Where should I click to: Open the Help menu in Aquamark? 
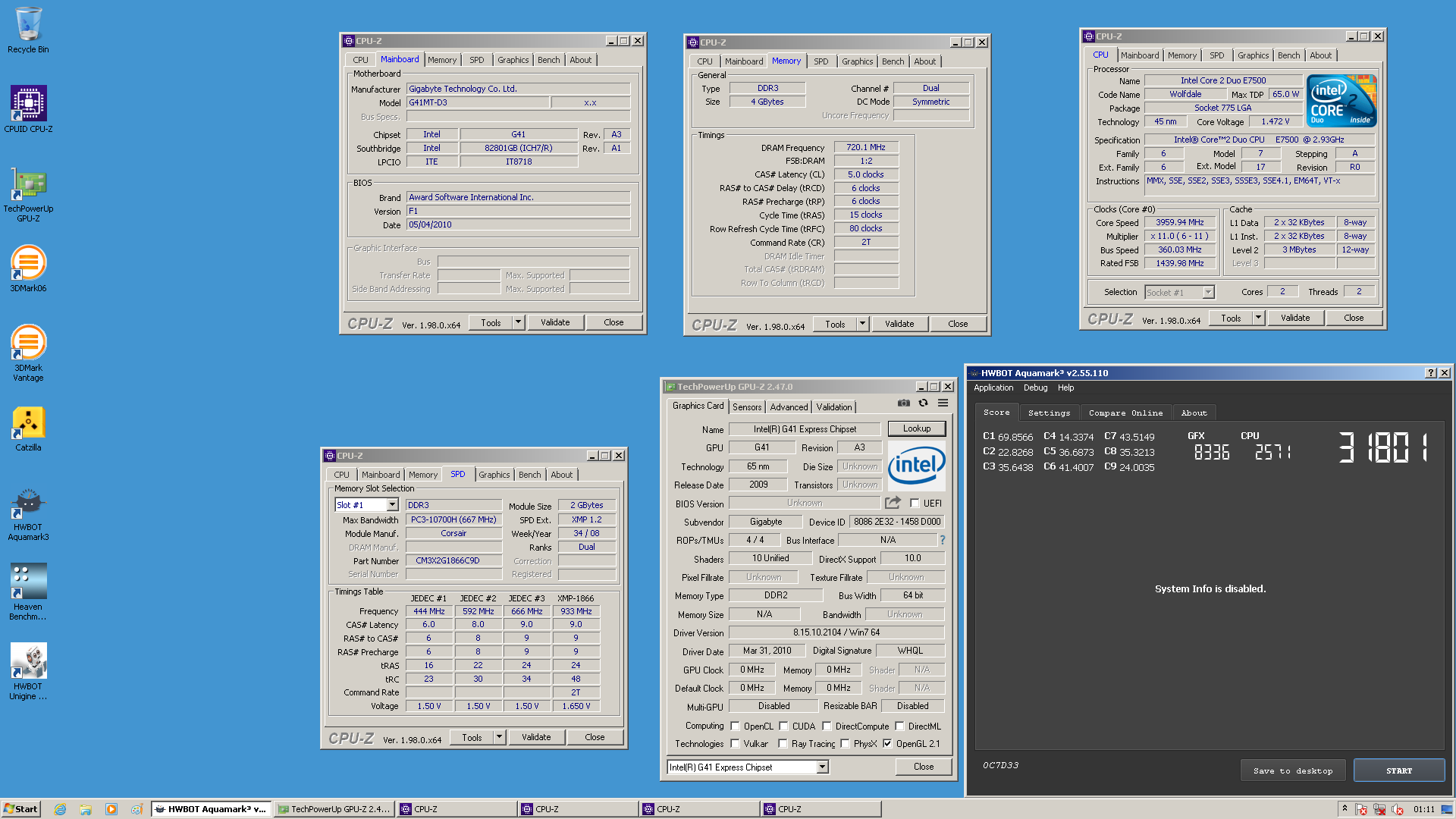click(1065, 388)
